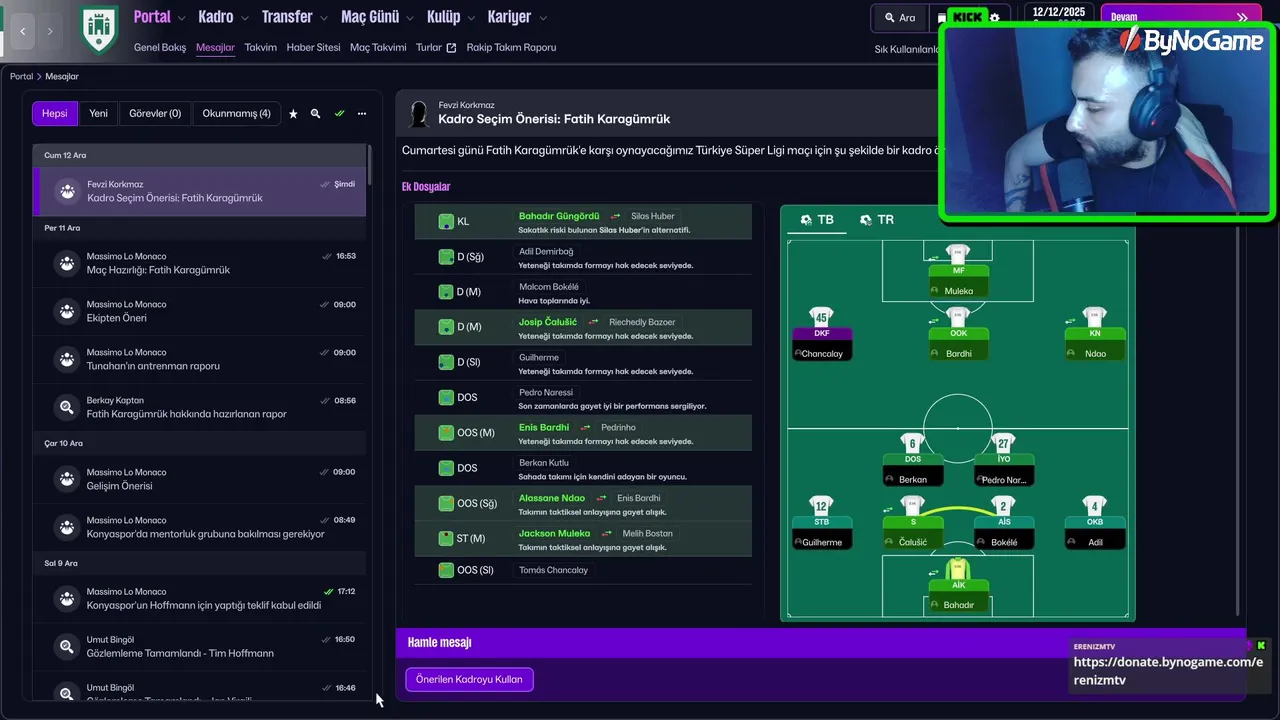Select Adil's number 4 shirt

coord(1095,506)
